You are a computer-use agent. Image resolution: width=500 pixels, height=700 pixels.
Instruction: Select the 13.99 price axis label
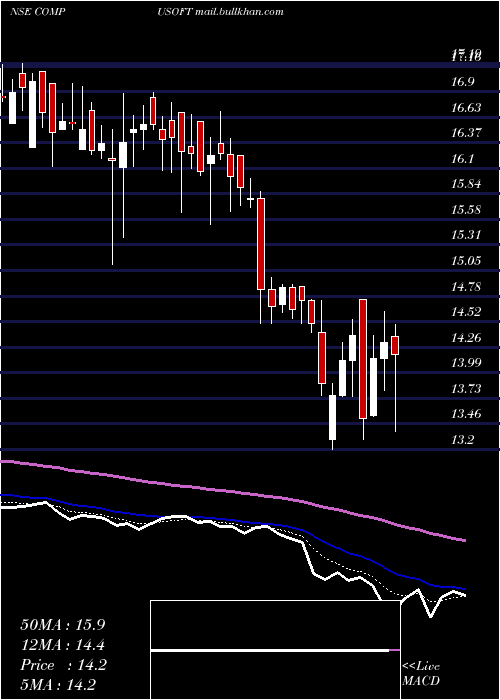click(x=467, y=362)
